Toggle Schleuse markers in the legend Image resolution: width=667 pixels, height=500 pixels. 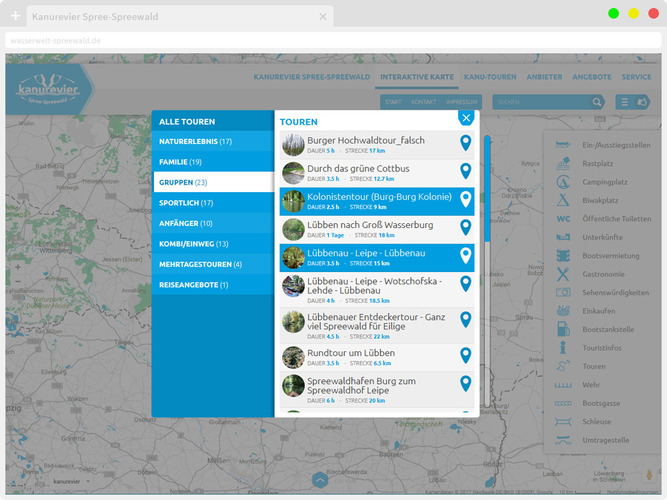564,421
